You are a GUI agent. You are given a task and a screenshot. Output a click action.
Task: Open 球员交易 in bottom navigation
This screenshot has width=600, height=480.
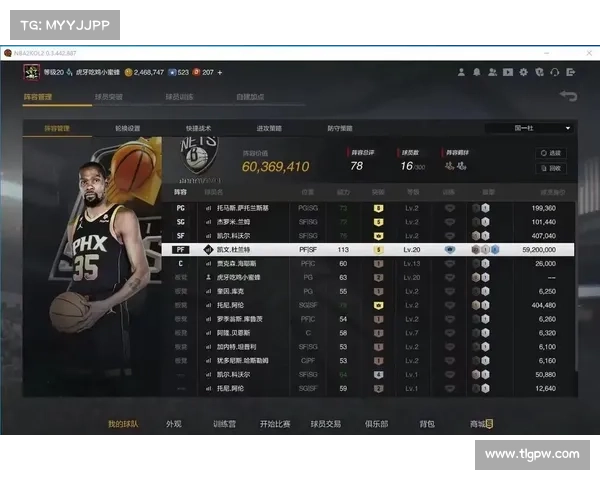point(326,424)
